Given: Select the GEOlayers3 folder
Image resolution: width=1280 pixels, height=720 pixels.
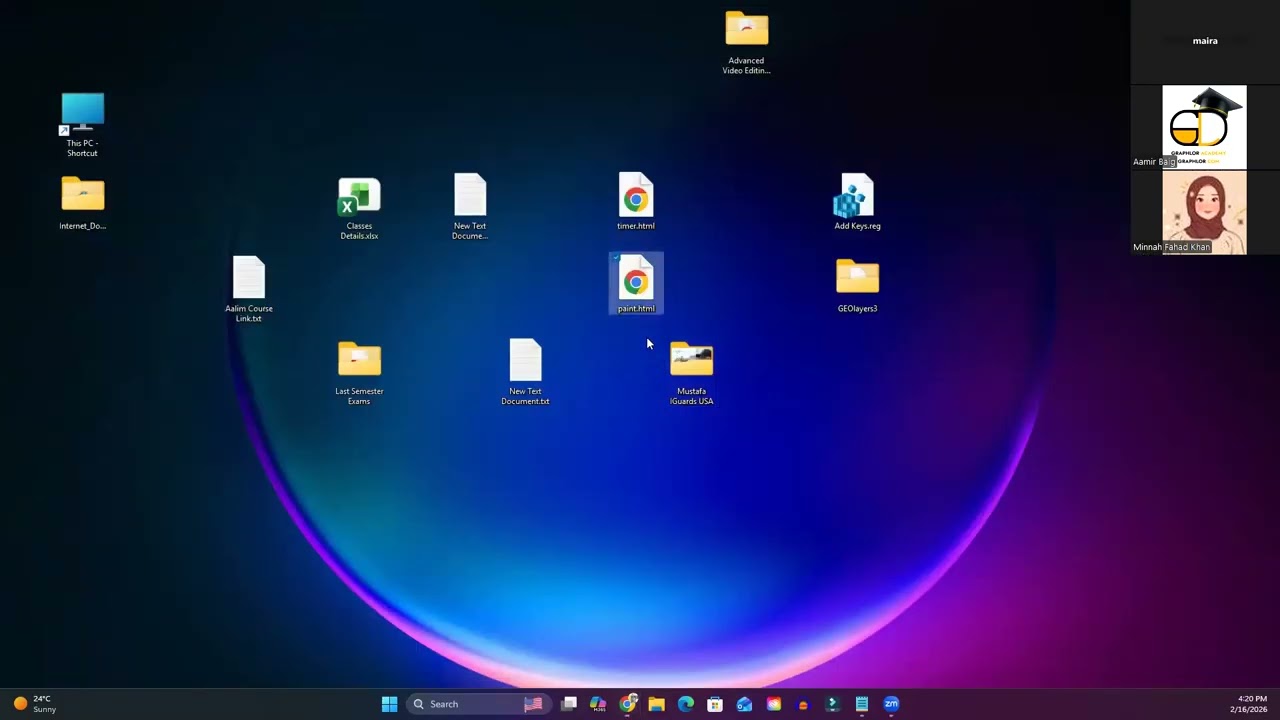Looking at the screenshot, I should (x=857, y=285).
